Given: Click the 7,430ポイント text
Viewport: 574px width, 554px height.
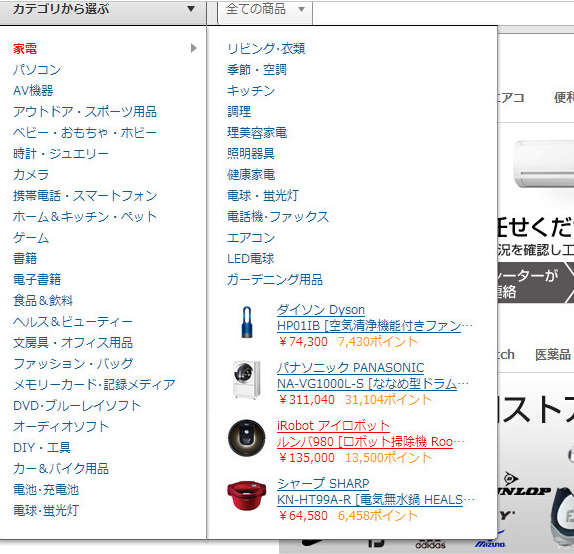Looking at the screenshot, I should click(x=378, y=342).
